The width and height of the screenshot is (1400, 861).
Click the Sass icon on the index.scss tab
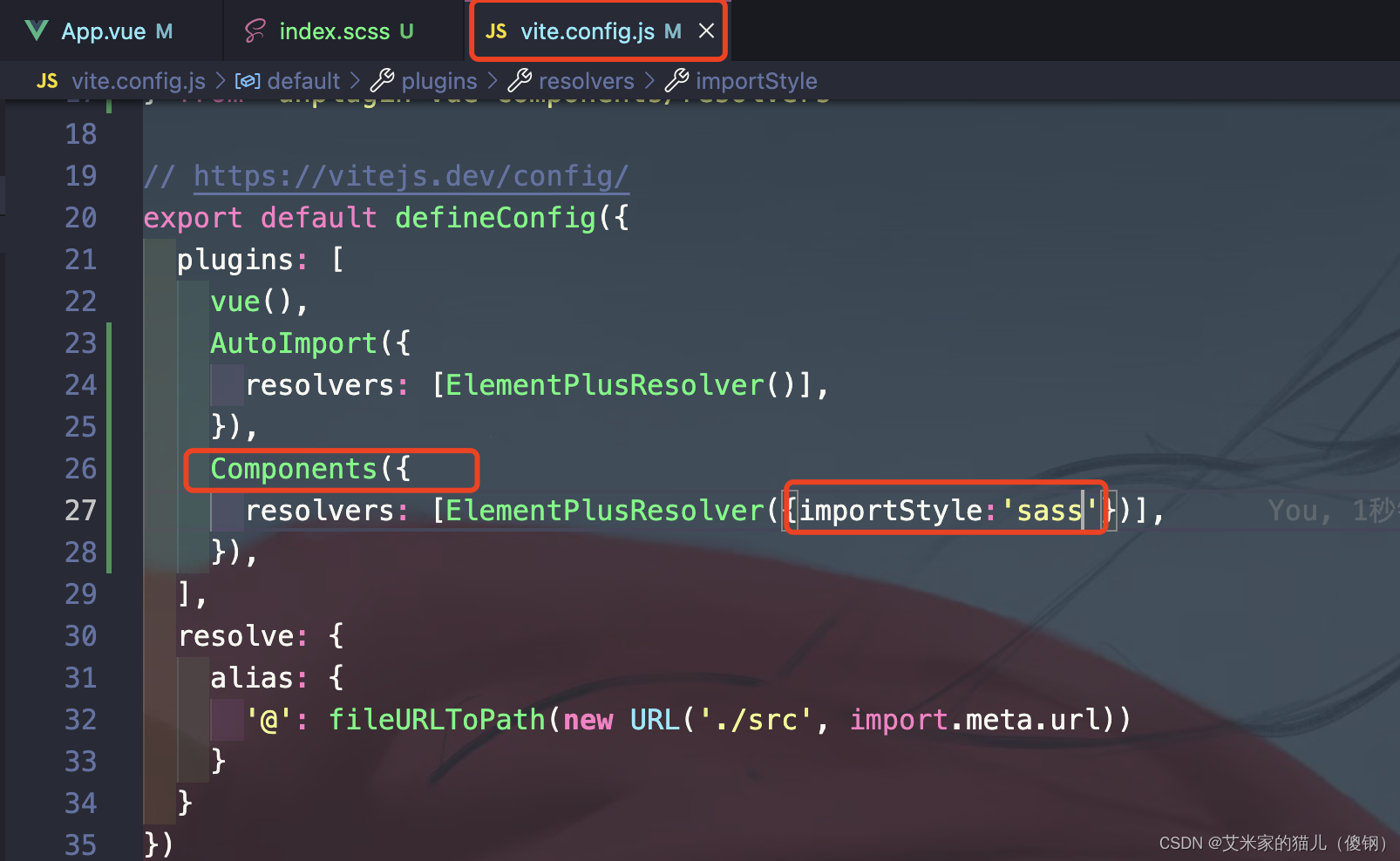[x=255, y=31]
